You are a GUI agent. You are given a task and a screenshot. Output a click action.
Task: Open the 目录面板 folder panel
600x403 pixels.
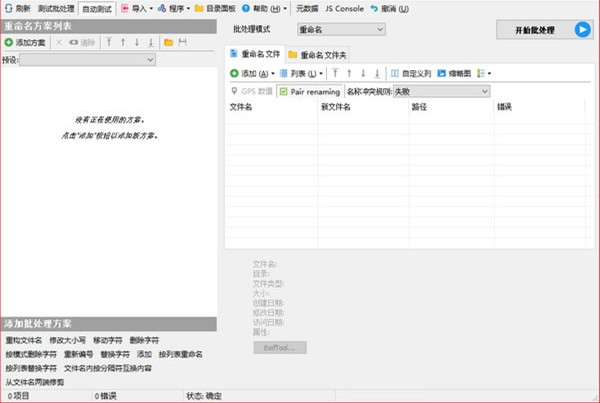coord(199,8)
